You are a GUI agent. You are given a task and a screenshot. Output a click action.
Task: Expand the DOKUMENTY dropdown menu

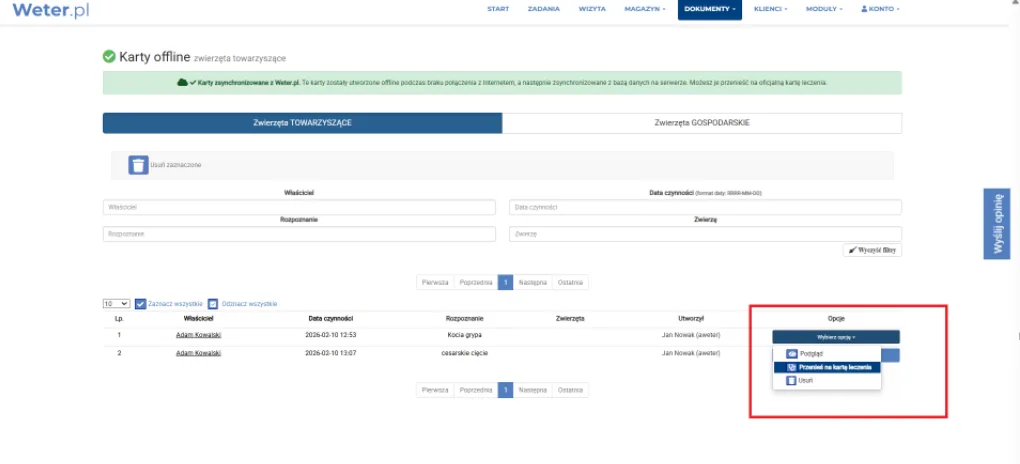pyautogui.click(x=710, y=9)
